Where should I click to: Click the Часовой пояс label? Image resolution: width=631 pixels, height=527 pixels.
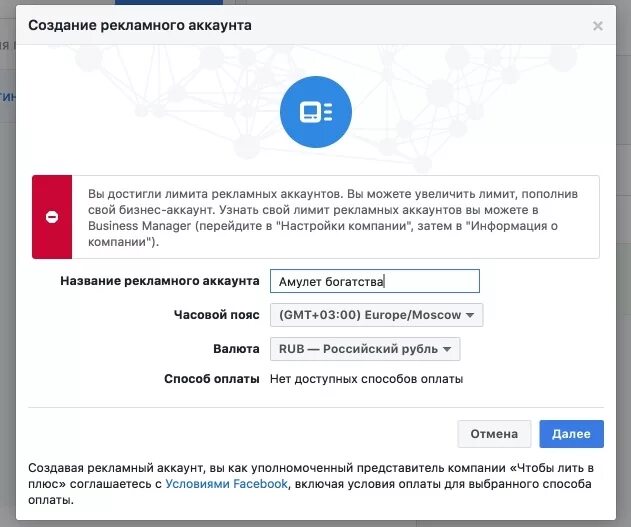pos(217,315)
